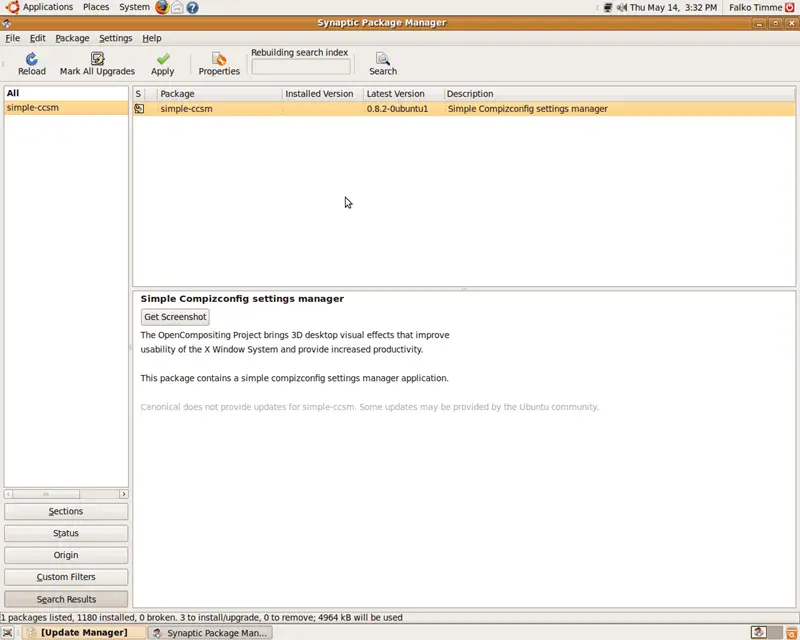Select 'simple-ccsm' in the left filter list

[x=66, y=108]
